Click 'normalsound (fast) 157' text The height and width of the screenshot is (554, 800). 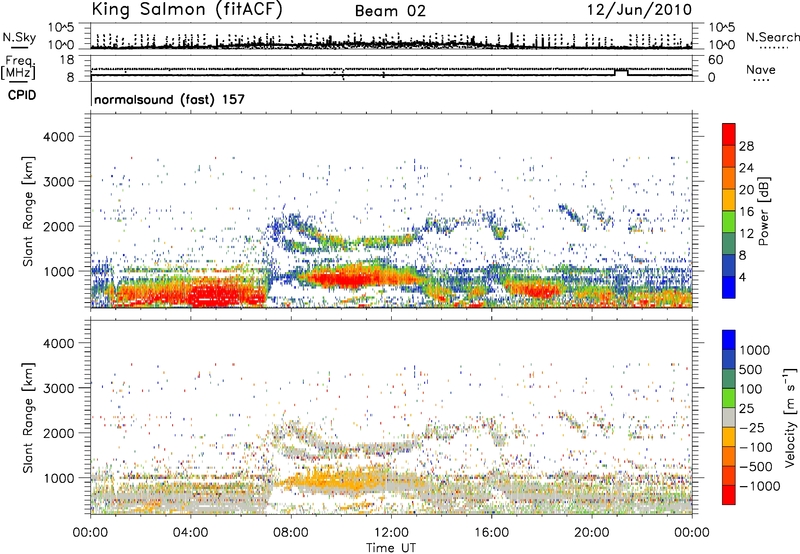169,99
